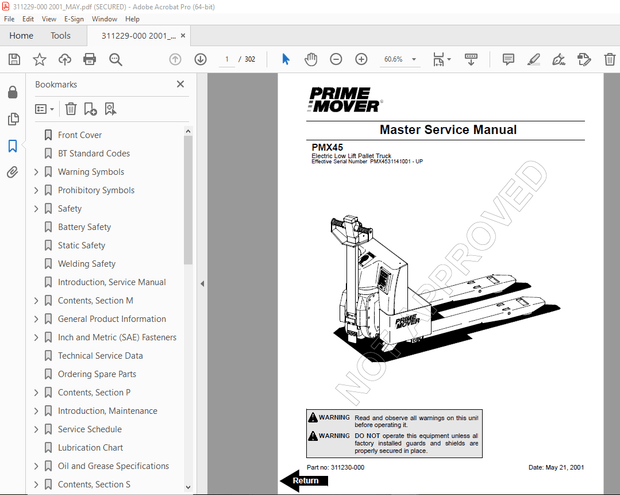Click the scrolling mode icon

(471, 59)
